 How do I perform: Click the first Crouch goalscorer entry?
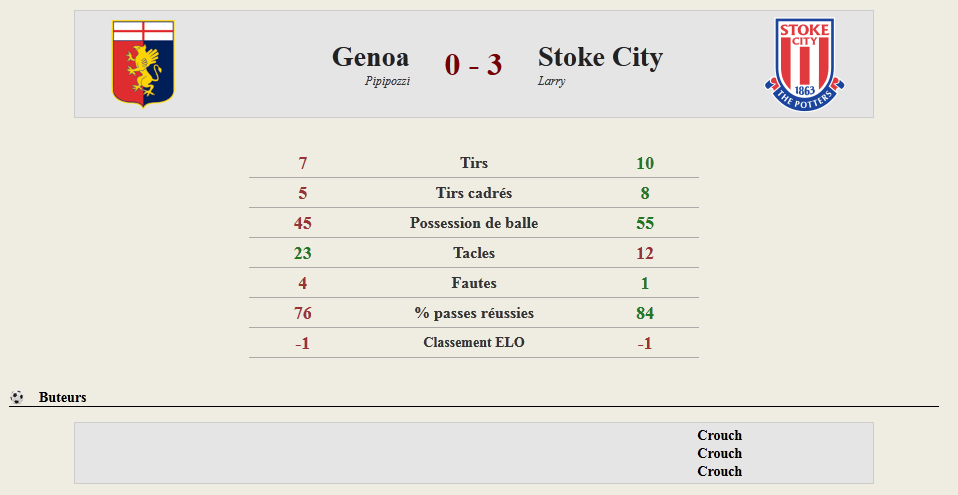720,435
